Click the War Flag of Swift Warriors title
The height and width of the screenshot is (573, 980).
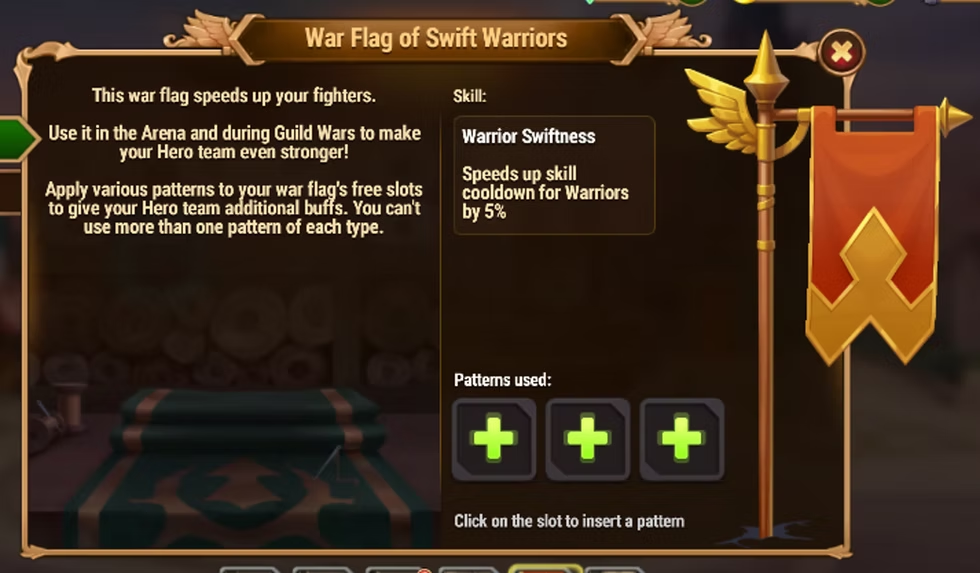click(436, 38)
